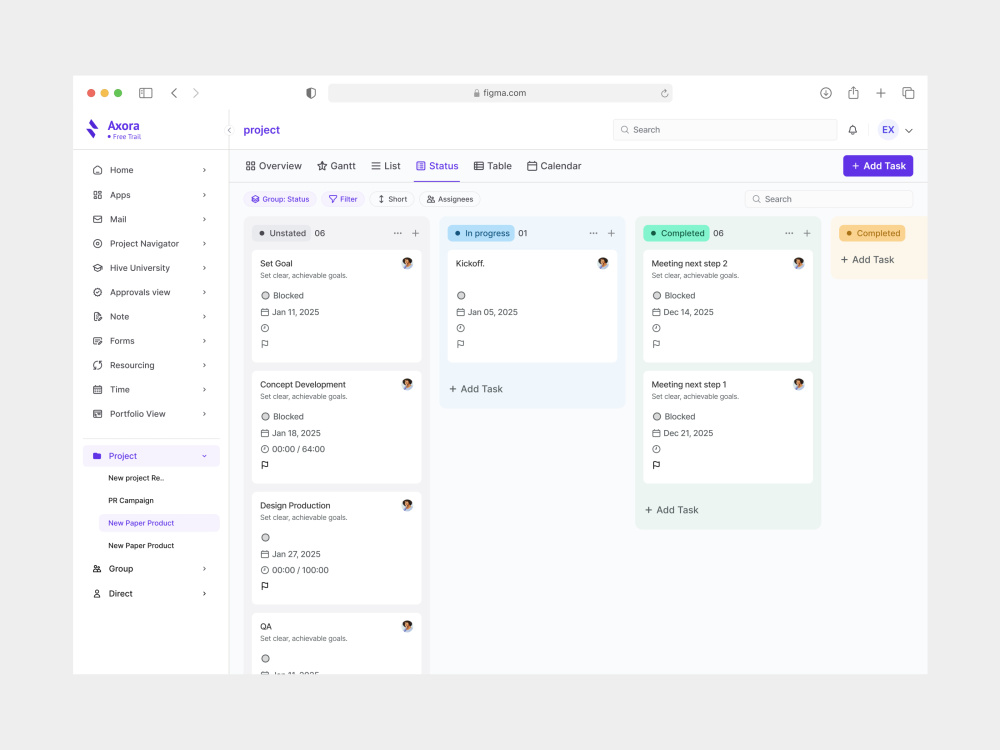The height and width of the screenshot is (750, 1000).
Task: Open Unstated column more options dots
Action: (398, 233)
